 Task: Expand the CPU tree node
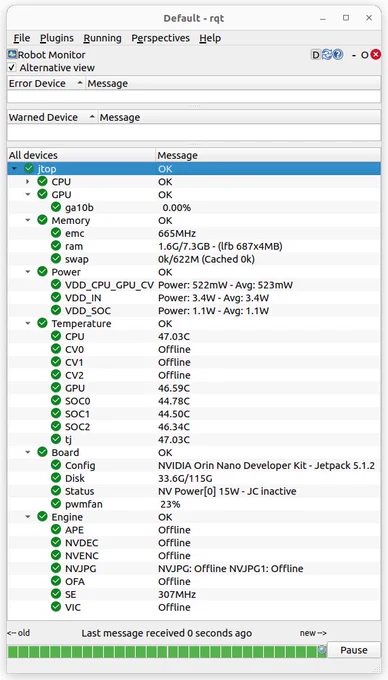point(28,182)
